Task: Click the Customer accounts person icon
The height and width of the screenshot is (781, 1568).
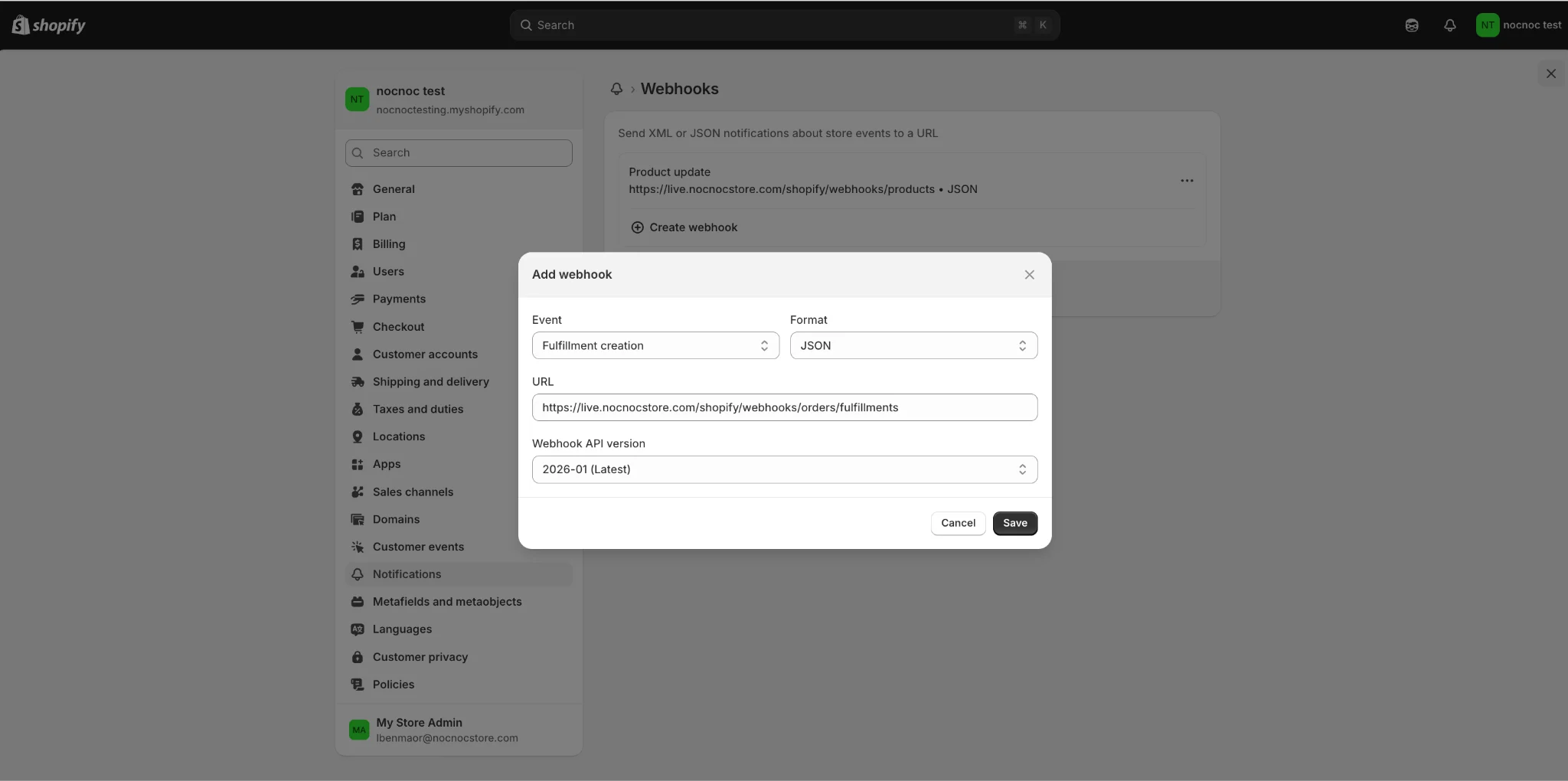Action: 358,355
